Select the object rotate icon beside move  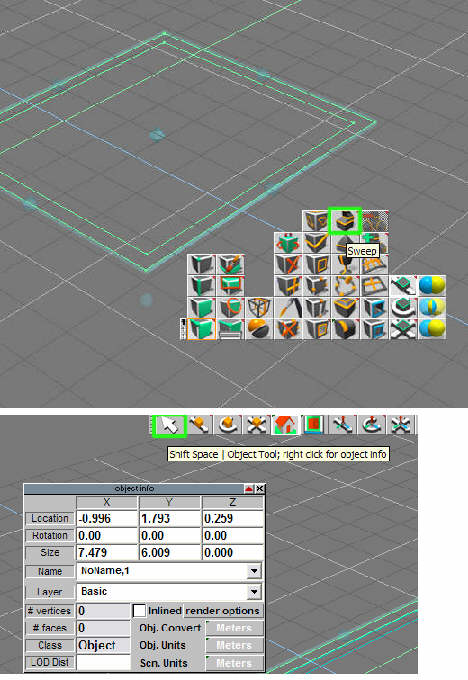(x=227, y=425)
